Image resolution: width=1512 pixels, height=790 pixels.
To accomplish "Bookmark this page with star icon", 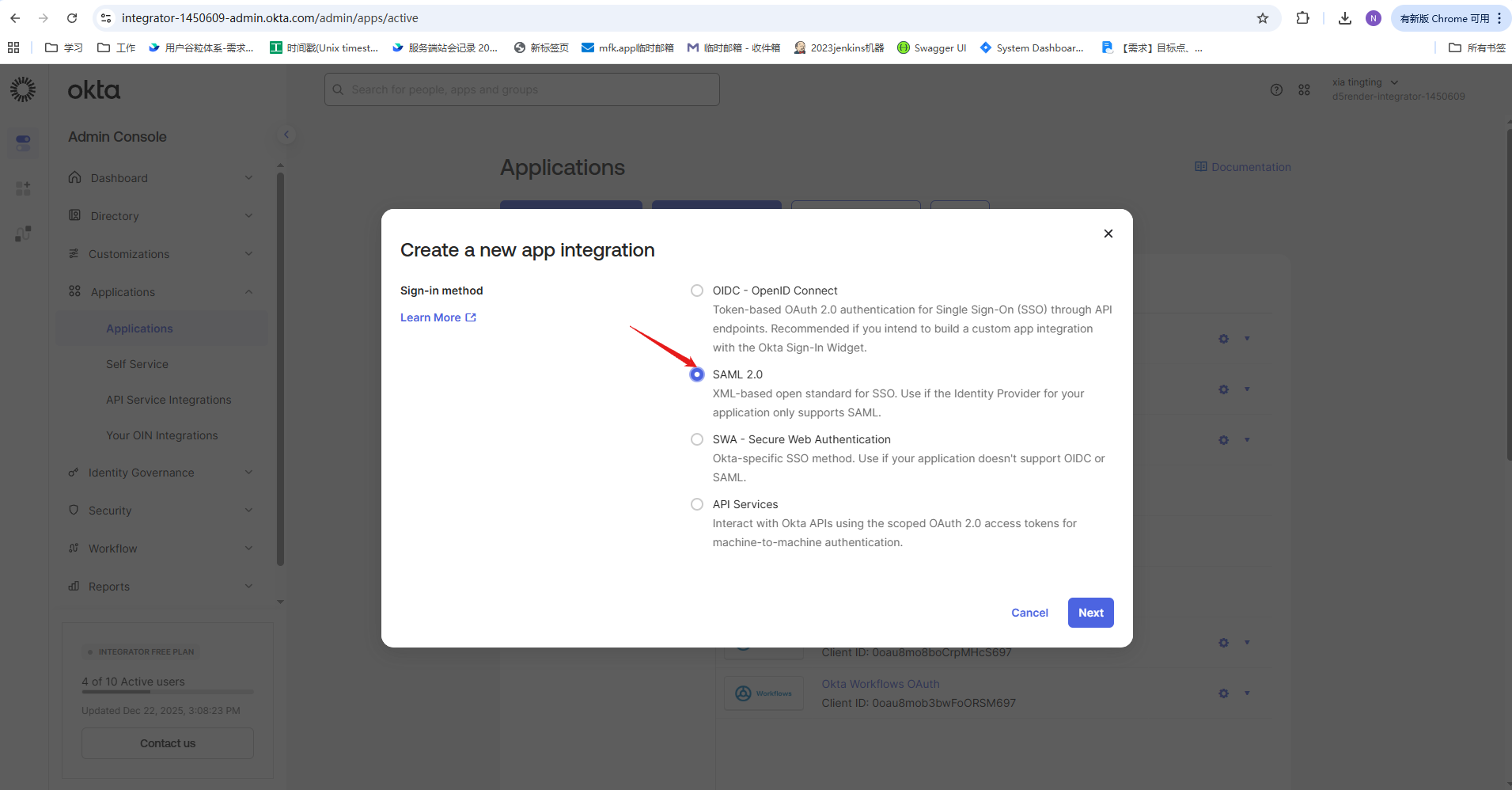I will pos(1263,18).
